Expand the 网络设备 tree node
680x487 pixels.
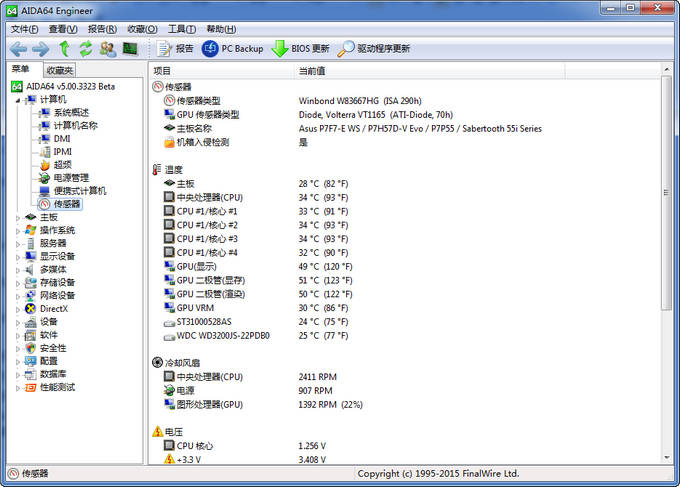(x=18, y=297)
